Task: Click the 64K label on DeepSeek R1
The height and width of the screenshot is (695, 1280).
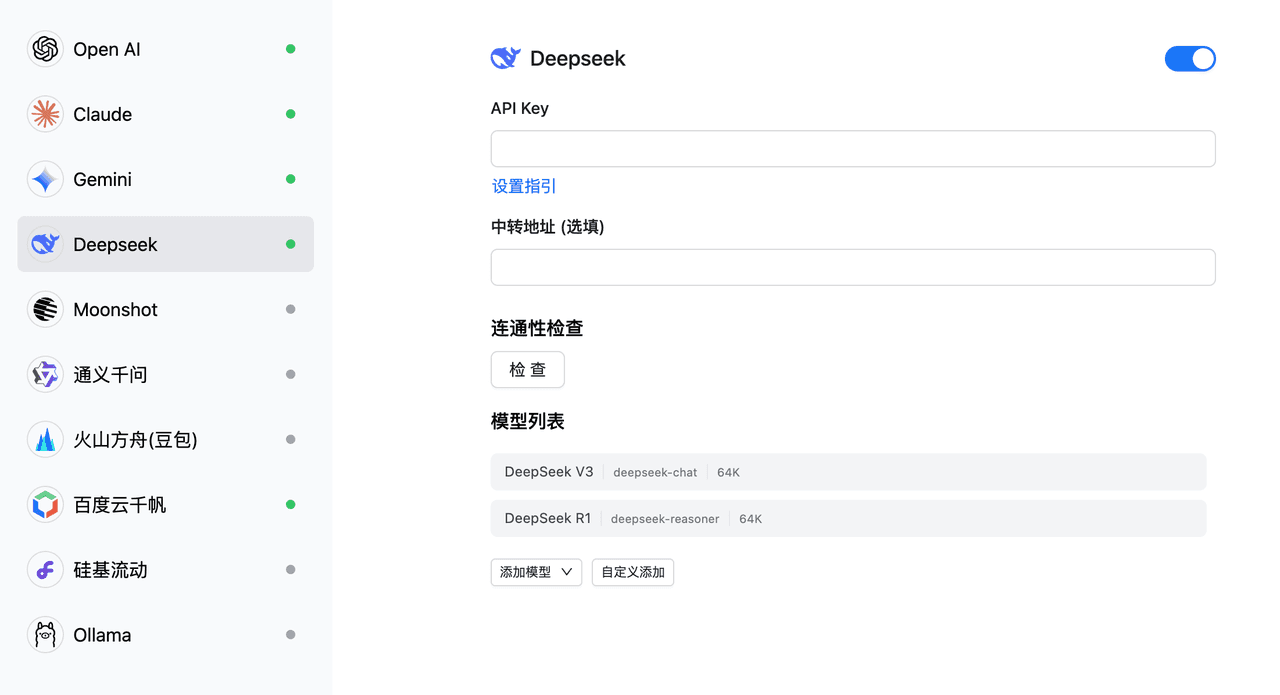Action: point(750,519)
